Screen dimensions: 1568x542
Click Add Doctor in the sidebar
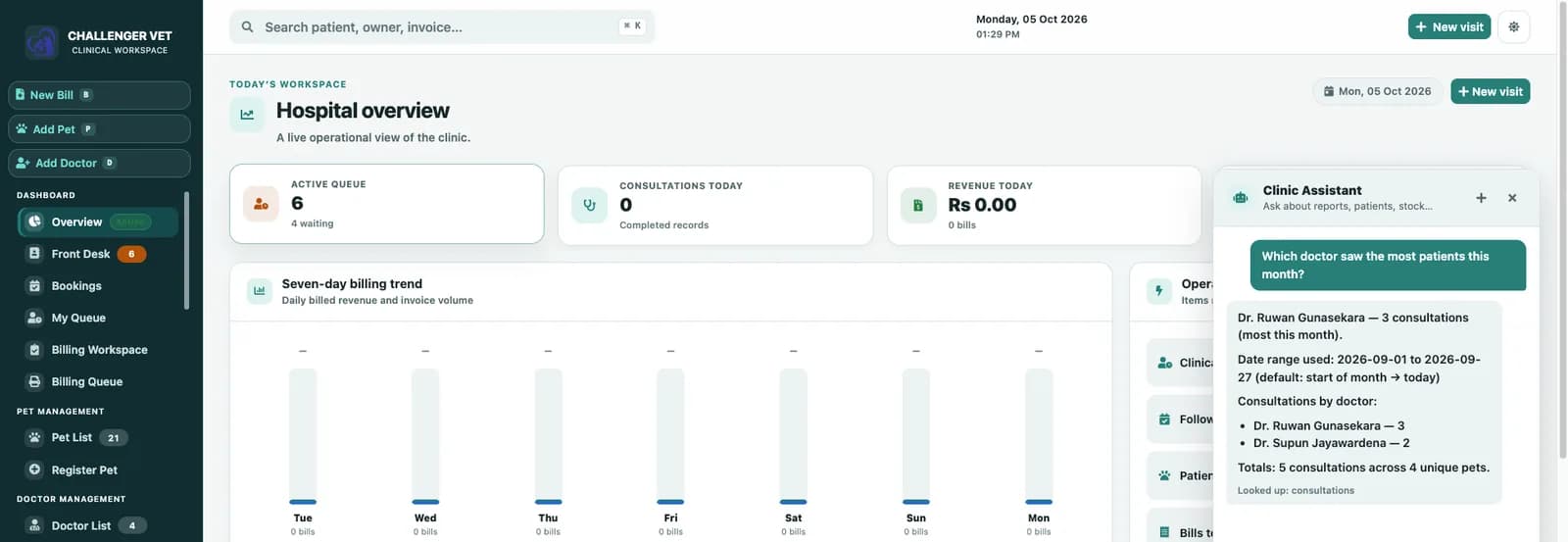click(x=99, y=163)
